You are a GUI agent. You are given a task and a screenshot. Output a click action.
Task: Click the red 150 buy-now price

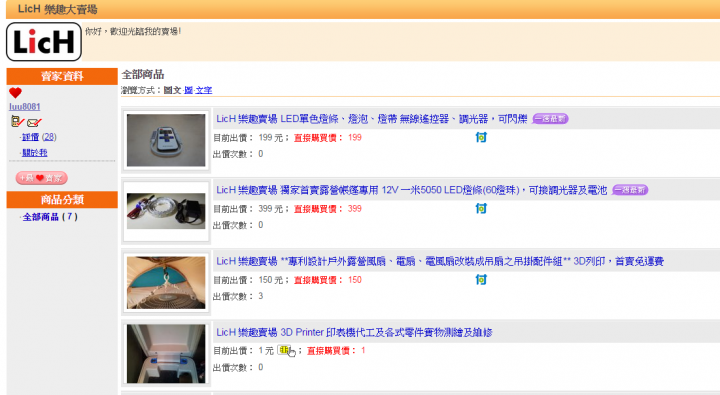[355, 280]
